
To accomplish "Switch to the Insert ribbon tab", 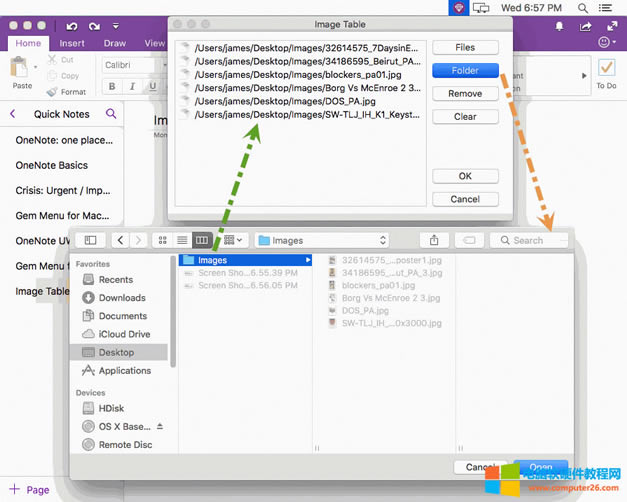I will (x=72, y=43).
